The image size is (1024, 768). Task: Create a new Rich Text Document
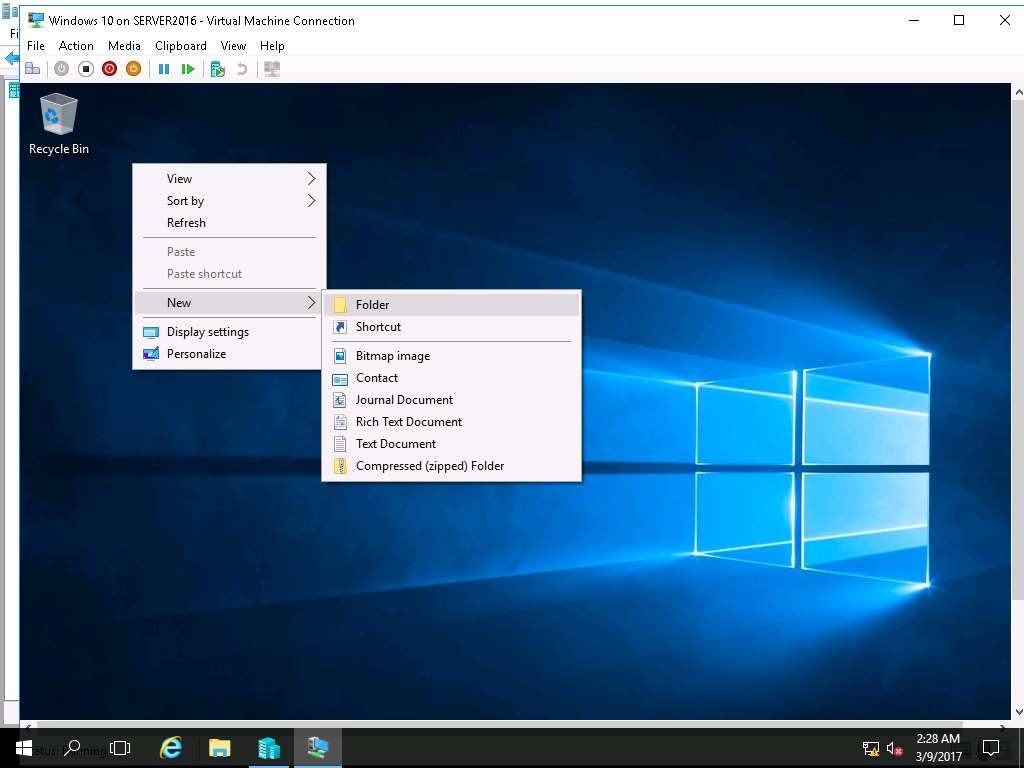[x=451, y=422]
